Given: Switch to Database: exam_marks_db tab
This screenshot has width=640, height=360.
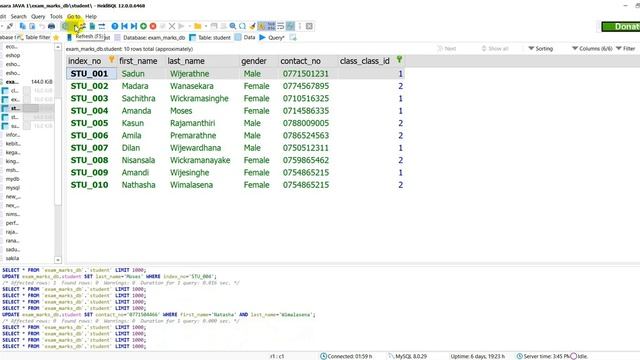Looking at the screenshot, I should tap(149, 38).
